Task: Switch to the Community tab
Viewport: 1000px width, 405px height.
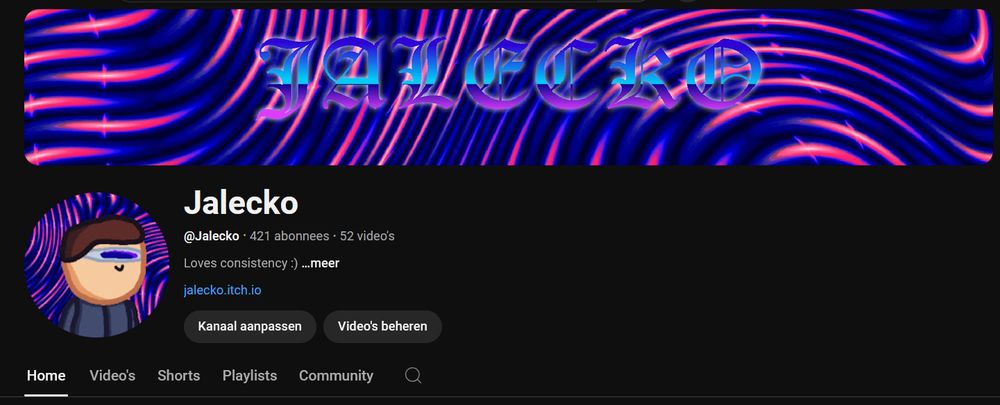Action: click(336, 376)
